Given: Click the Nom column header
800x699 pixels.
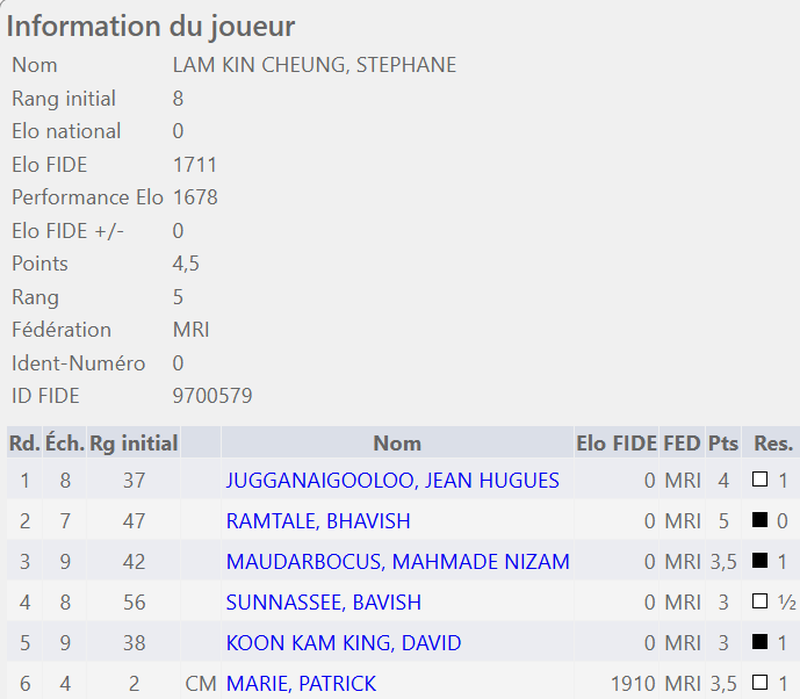Looking at the screenshot, I should point(397,442).
